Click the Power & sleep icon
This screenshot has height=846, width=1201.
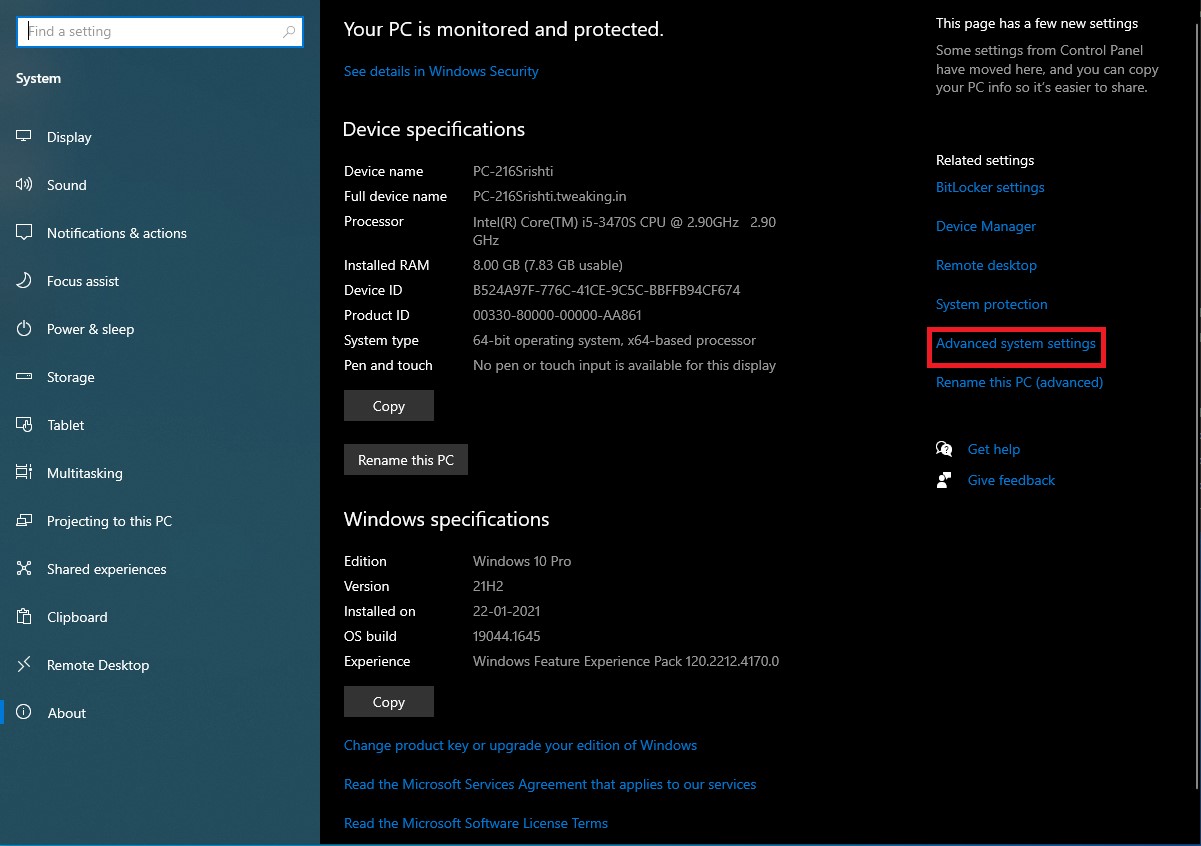25,329
